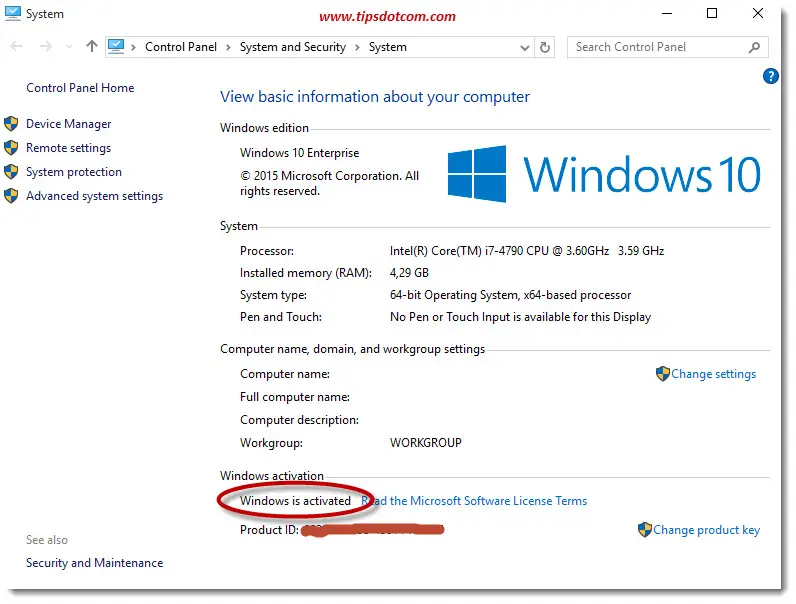The width and height of the screenshot is (796, 604).
Task: Click the shield icon next to Change settings
Action: (x=662, y=374)
